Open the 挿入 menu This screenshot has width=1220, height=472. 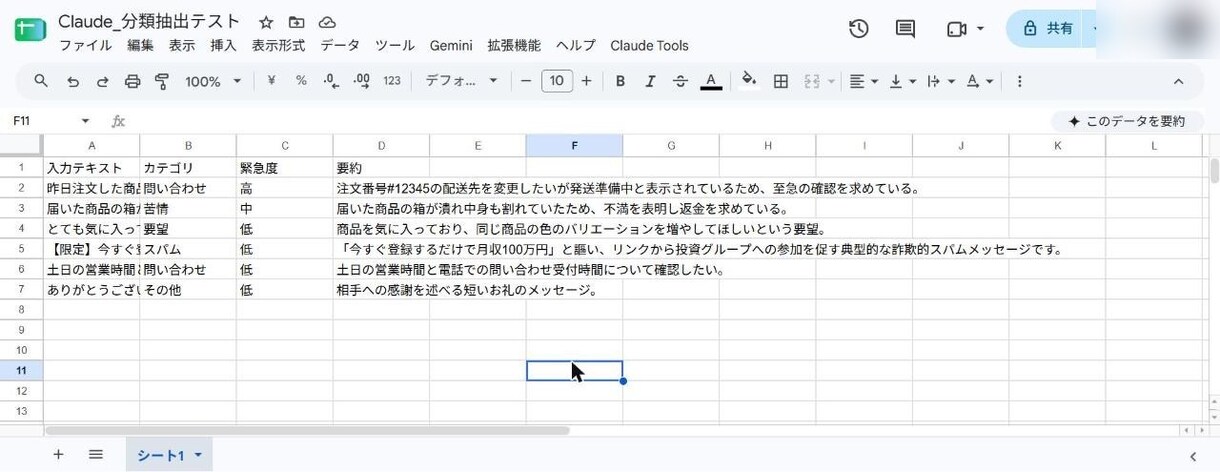tap(223, 46)
